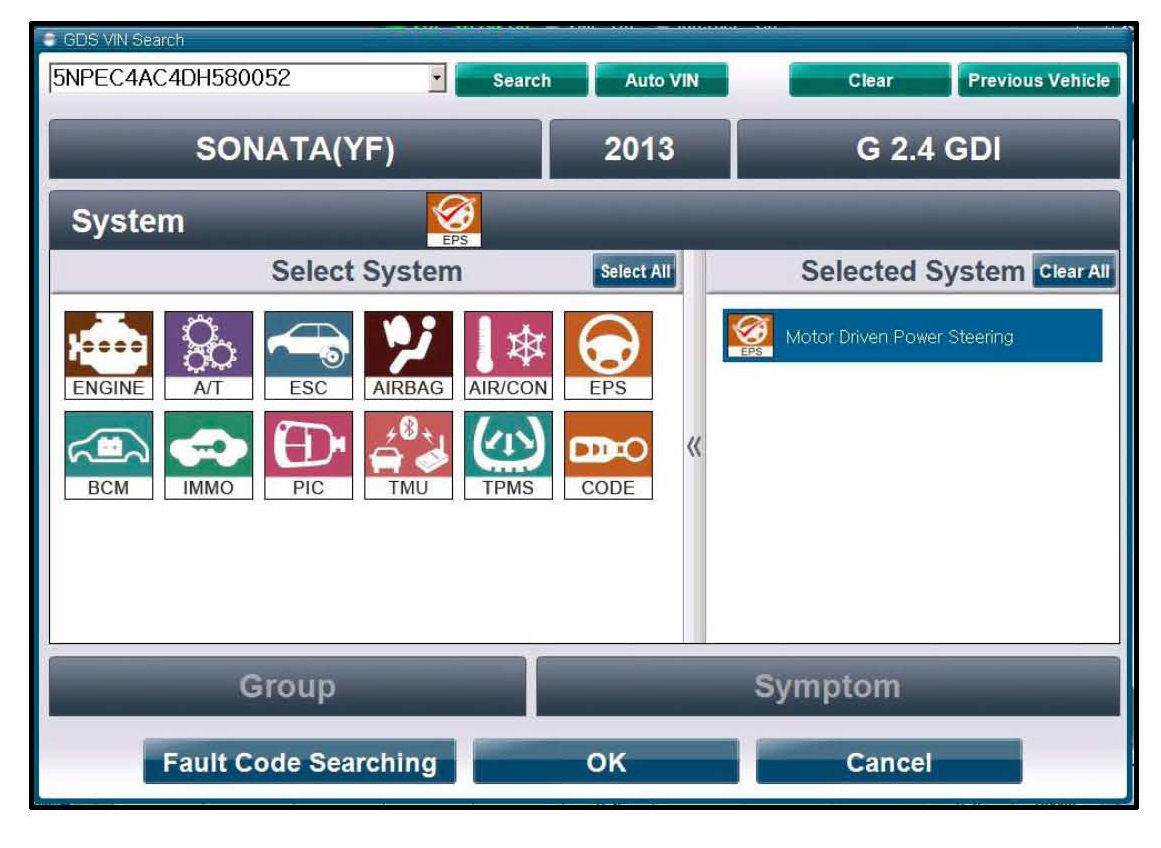Viewport: 1161px width, 848px height.
Task: Open the Symptom section bar
Action: tap(827, 687)
